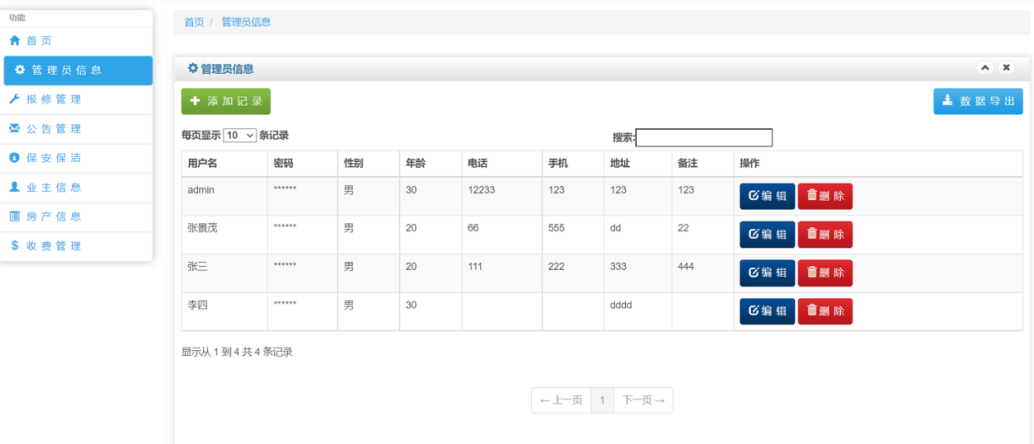Sort by the 密码 column header
The height and width of the screenshot is (444, 1034).
pos(303,164)
